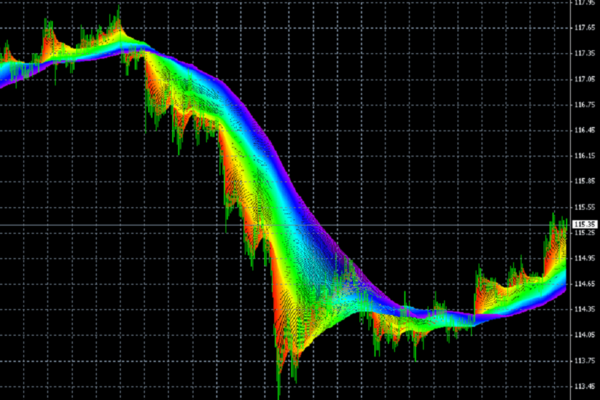Click the 117.65 price axis label

pyautogui.click(x=585, y=28)
